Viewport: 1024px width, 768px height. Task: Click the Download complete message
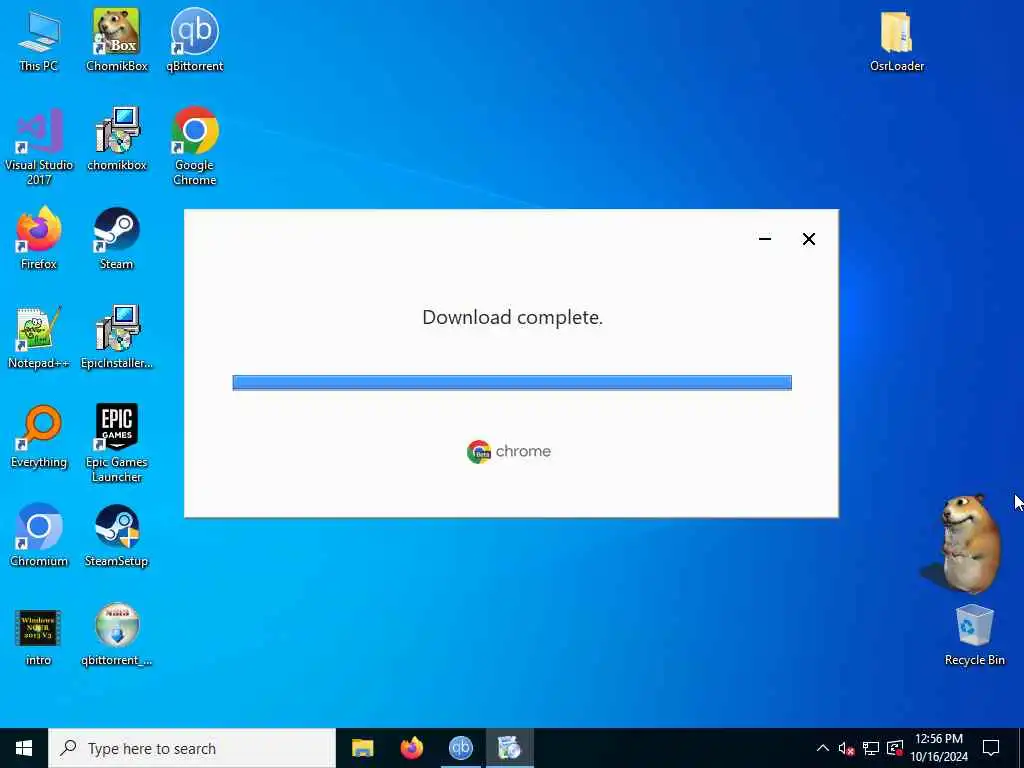pyautogui.click(x=513, y=317)
